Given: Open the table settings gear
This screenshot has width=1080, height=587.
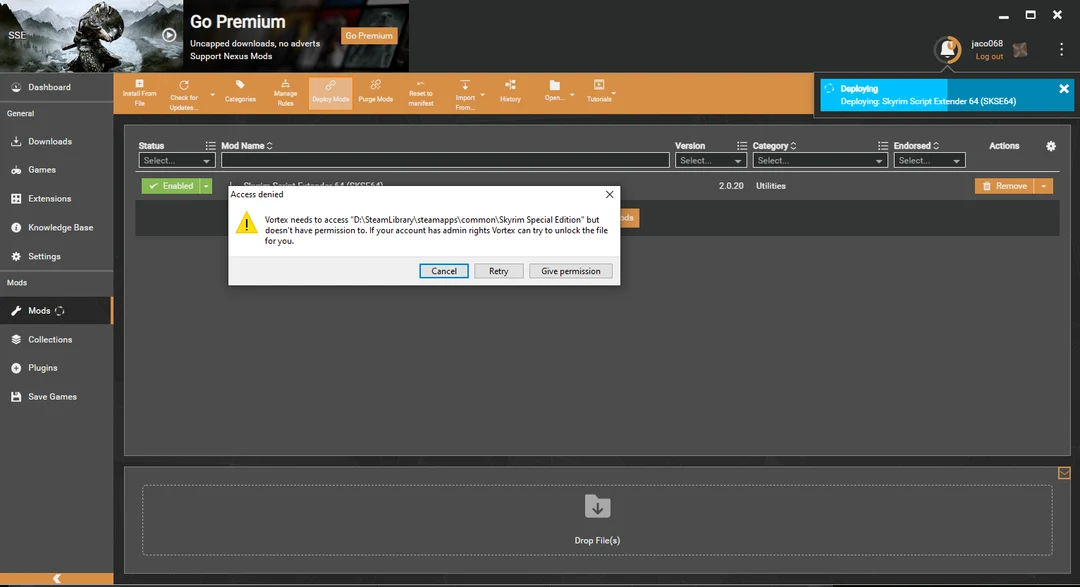Looking at the screenshot, I should point(1050,146).
